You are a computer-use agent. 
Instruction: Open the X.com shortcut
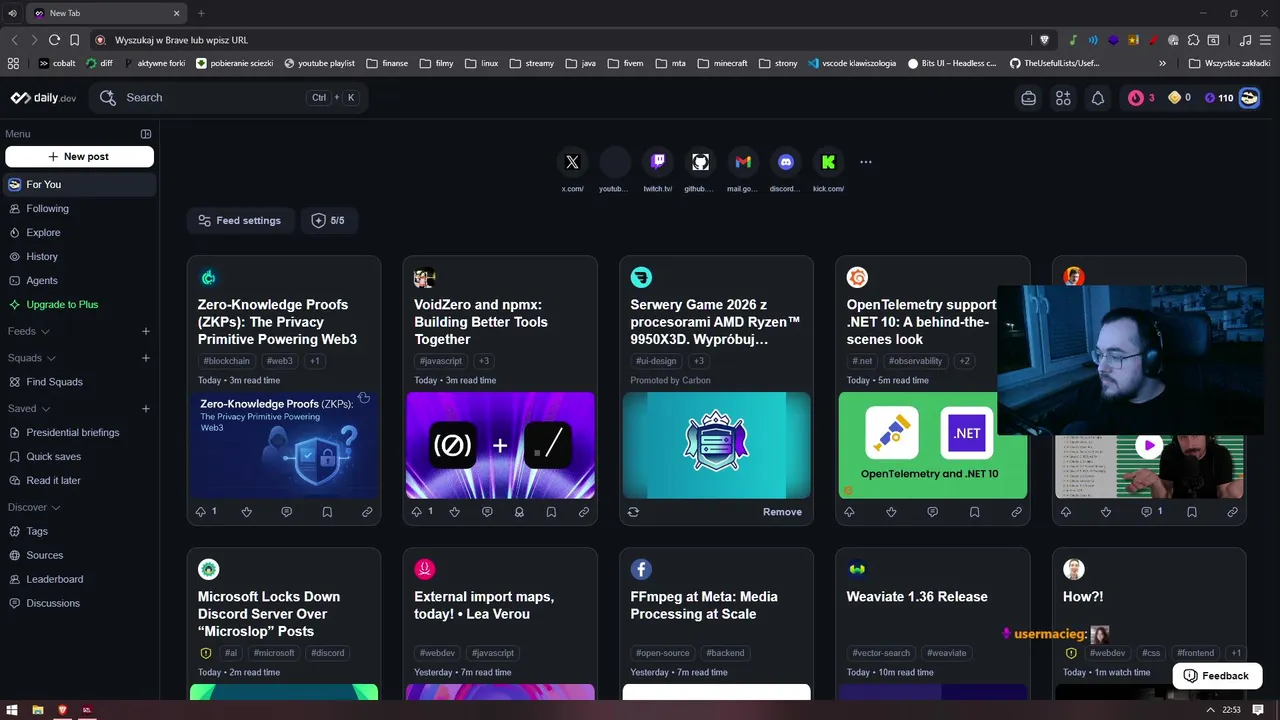(572, 162)
